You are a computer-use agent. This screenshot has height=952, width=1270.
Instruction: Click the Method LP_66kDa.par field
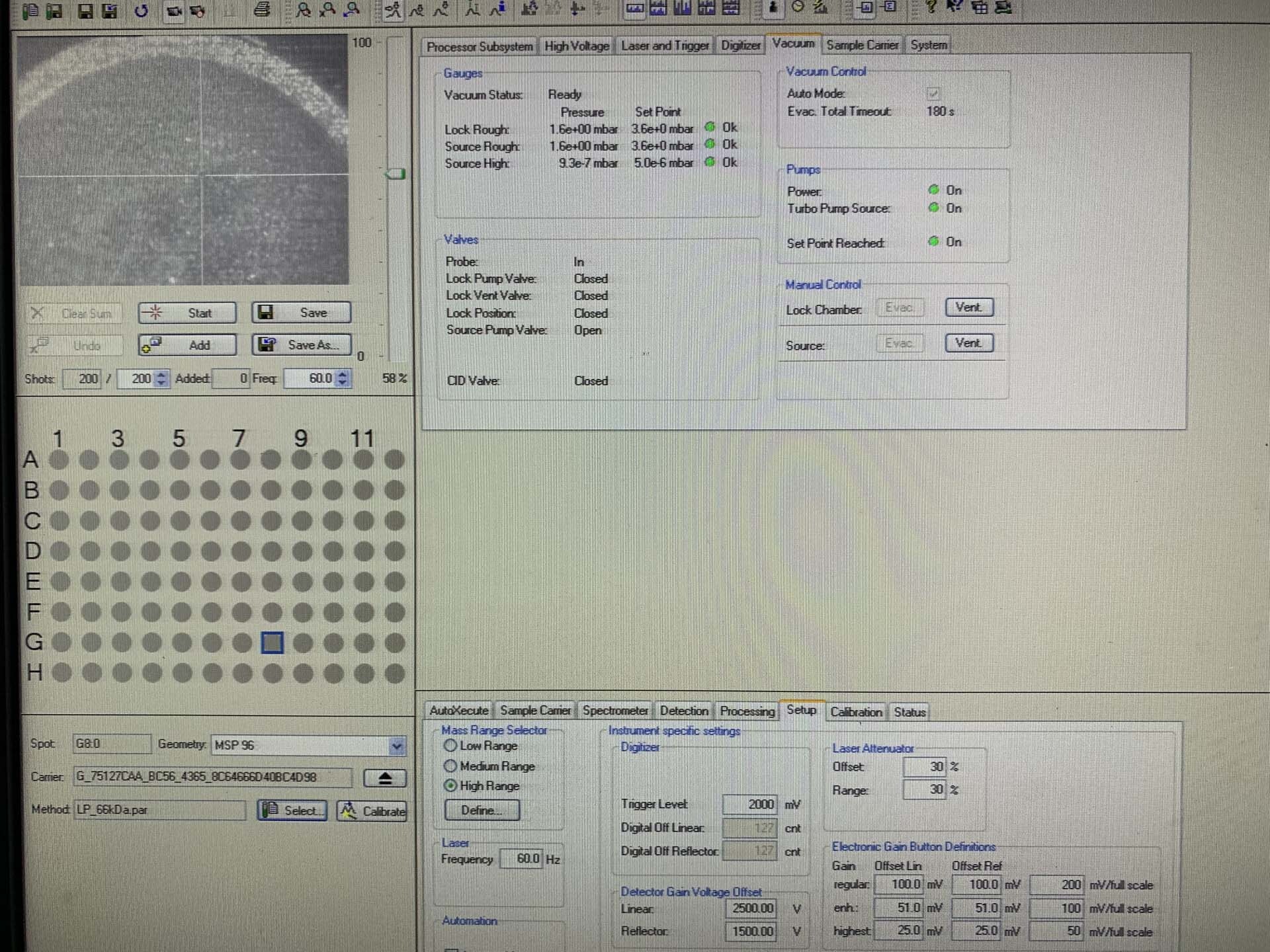coord(159,810)
